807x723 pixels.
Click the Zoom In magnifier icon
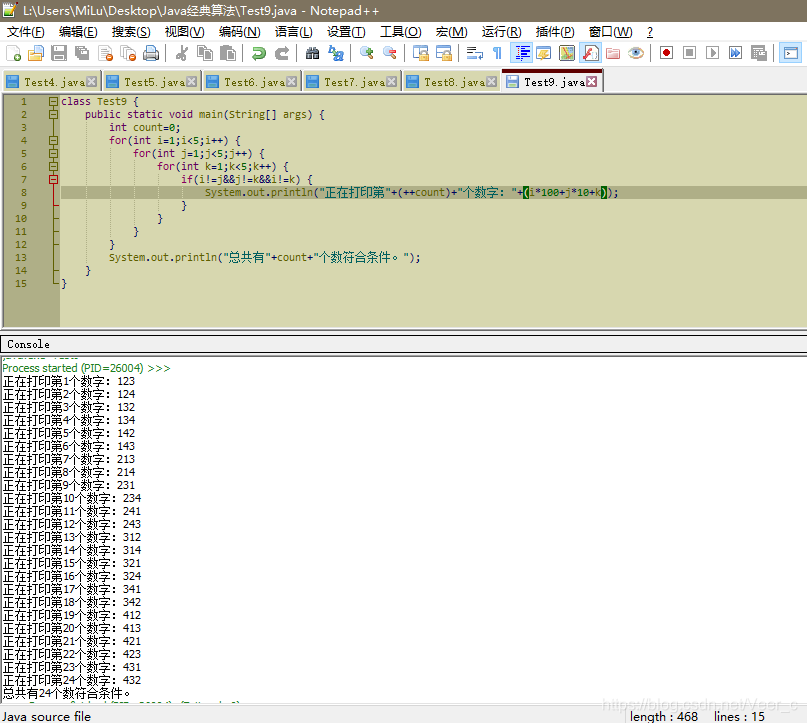coord(366,53)
